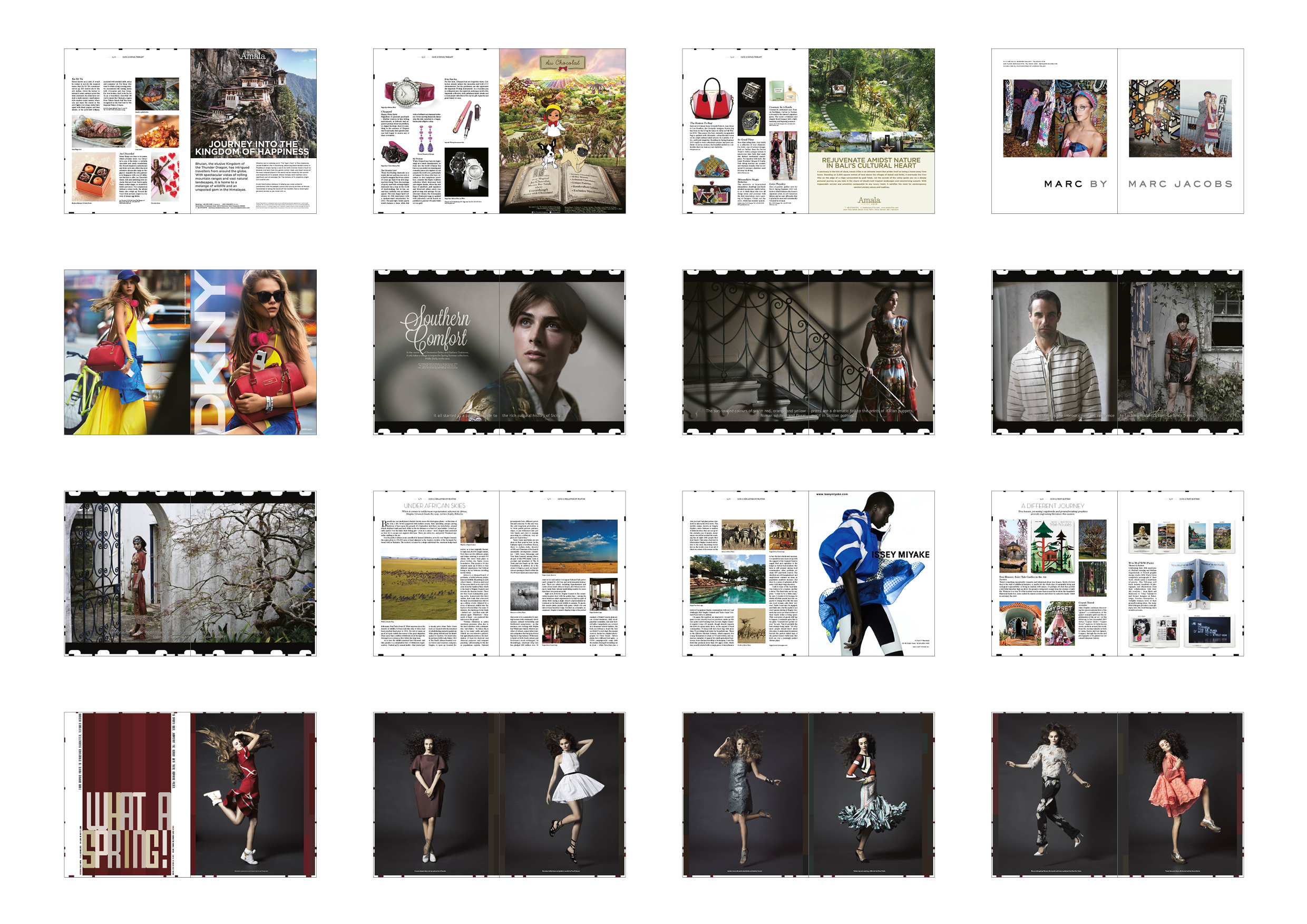Select the Au Chocolat advertisement page
Viewport: 1307px width, 924px height.
pos(562,131)
